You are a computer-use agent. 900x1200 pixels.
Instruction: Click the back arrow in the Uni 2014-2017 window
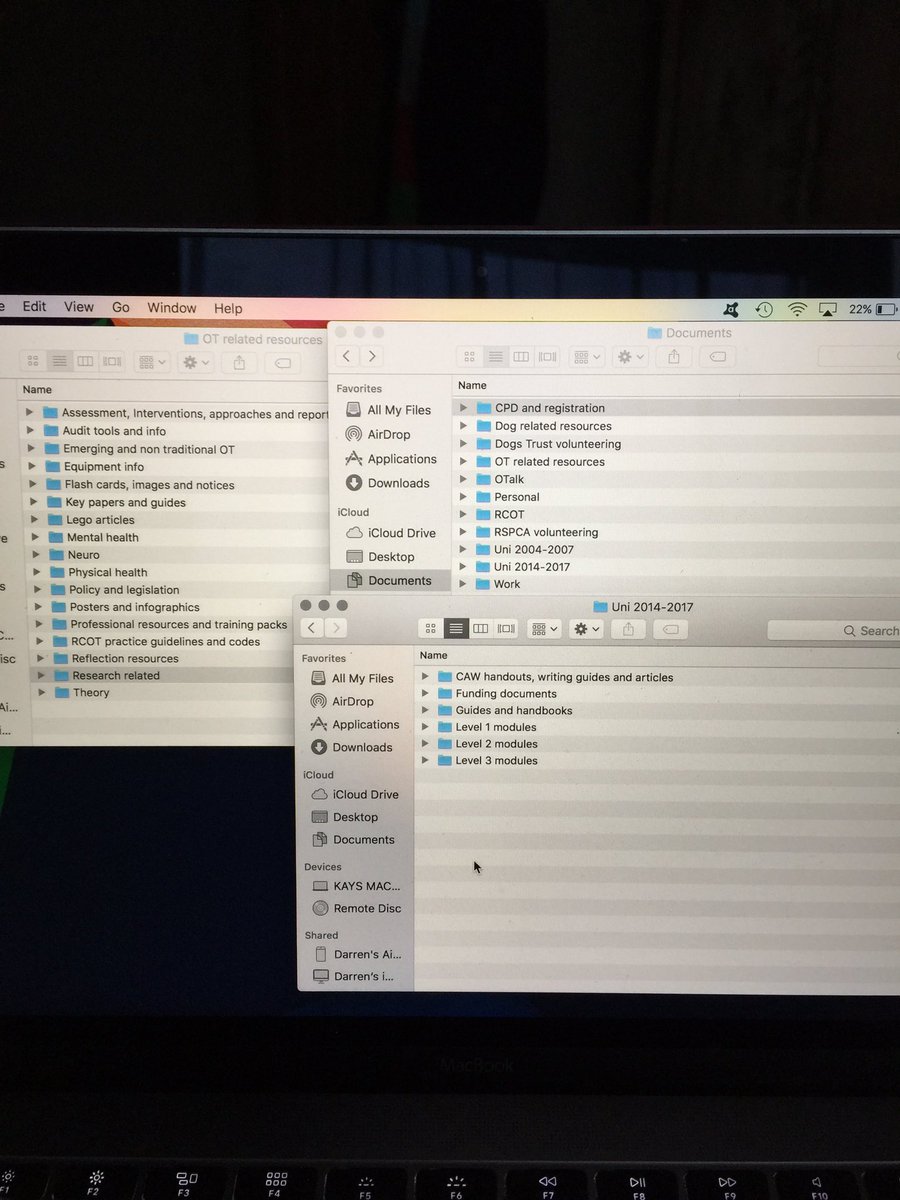pos(311,628)
